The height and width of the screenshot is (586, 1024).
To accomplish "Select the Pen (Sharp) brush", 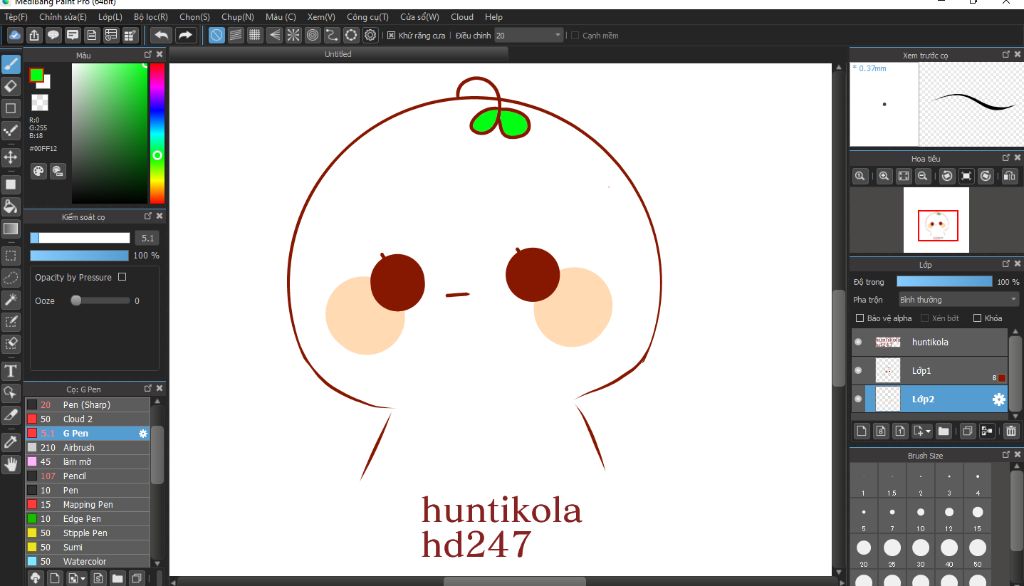I will pyautogui.click(x=88, y=404).
